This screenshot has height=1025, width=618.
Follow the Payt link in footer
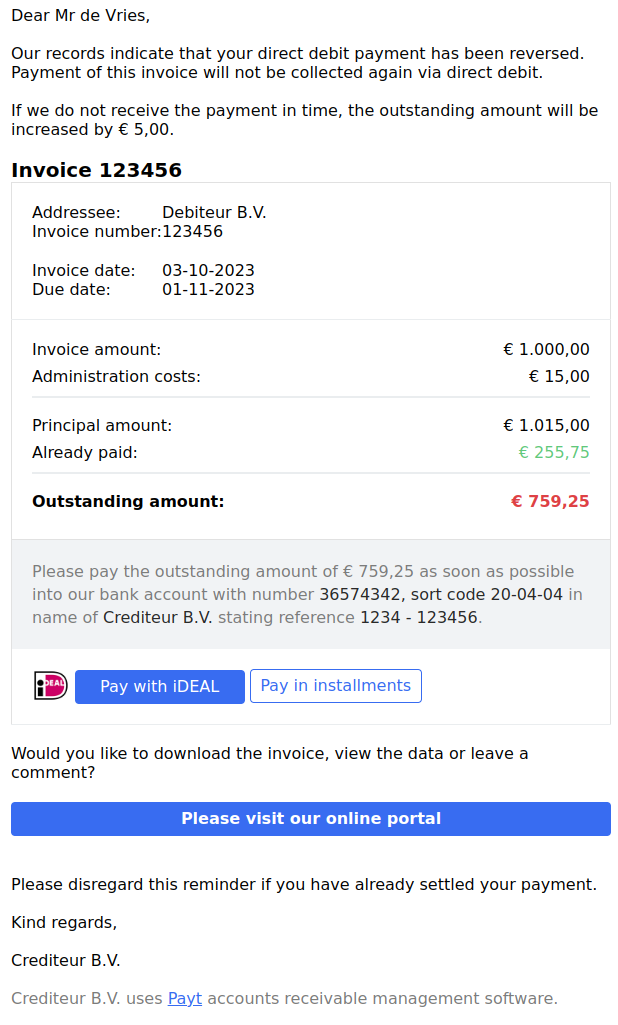tap(184, 998)
